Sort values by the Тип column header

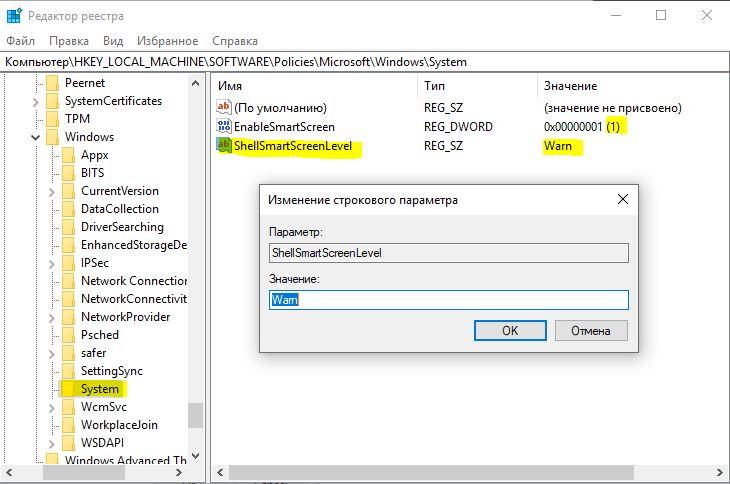434,86
